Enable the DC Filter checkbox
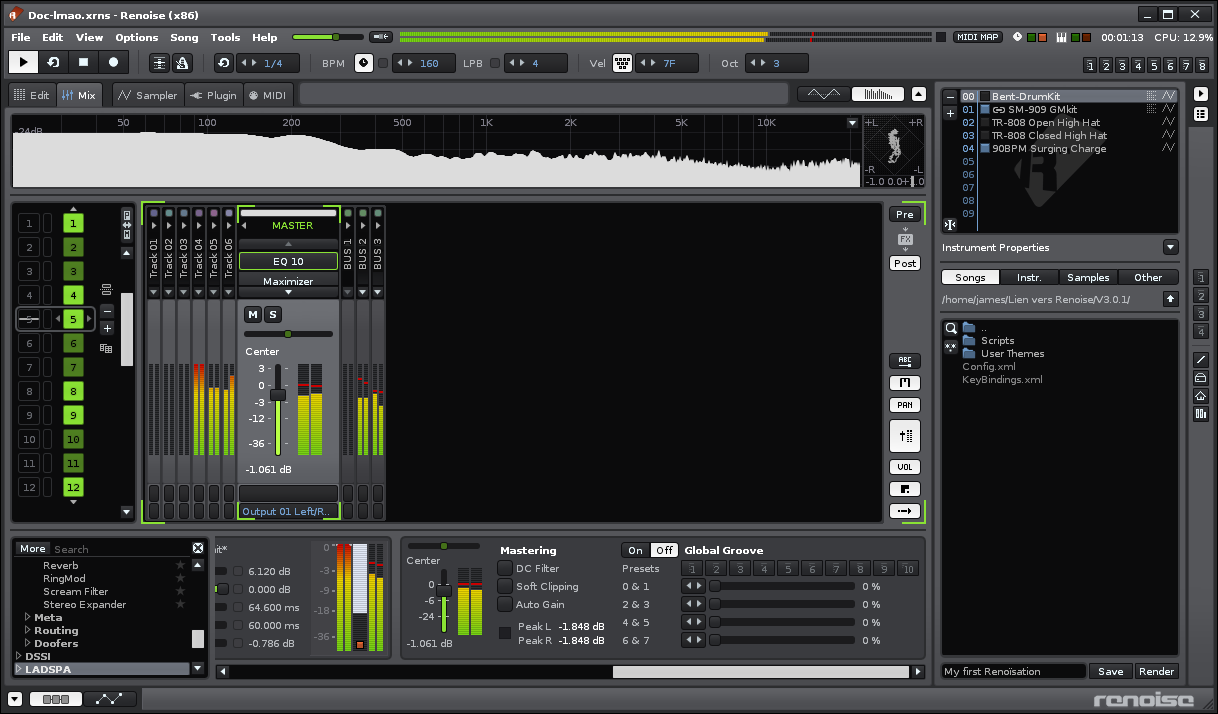1218x714 pixels. coord(505,569)
